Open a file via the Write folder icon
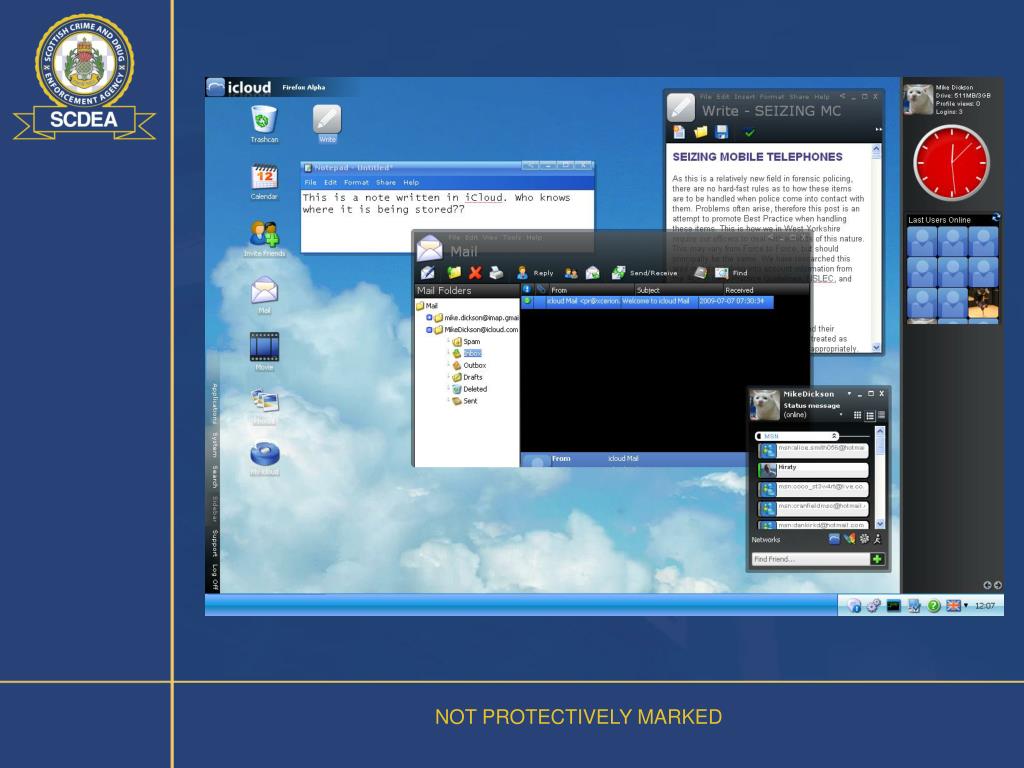This screenshot has height=768, width=1024. pos(701,132)
